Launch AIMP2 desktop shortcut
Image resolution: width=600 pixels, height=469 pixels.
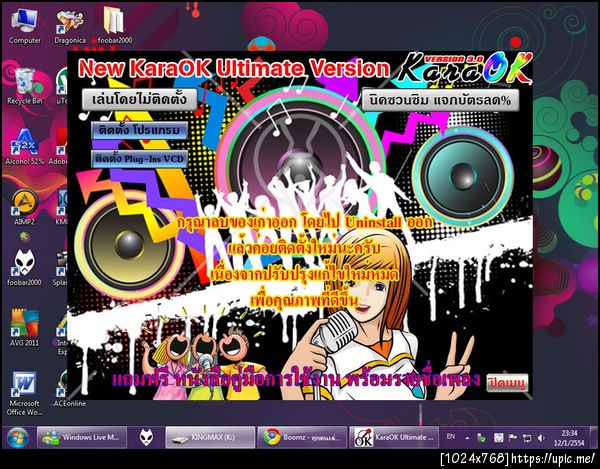click(24, 207)
